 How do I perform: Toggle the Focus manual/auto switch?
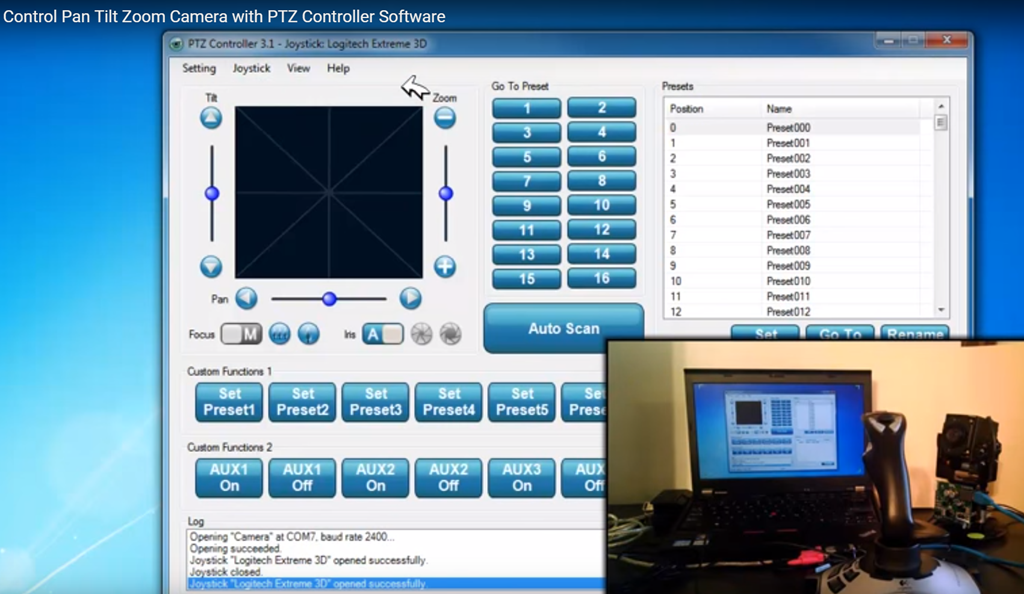[242, 334]
